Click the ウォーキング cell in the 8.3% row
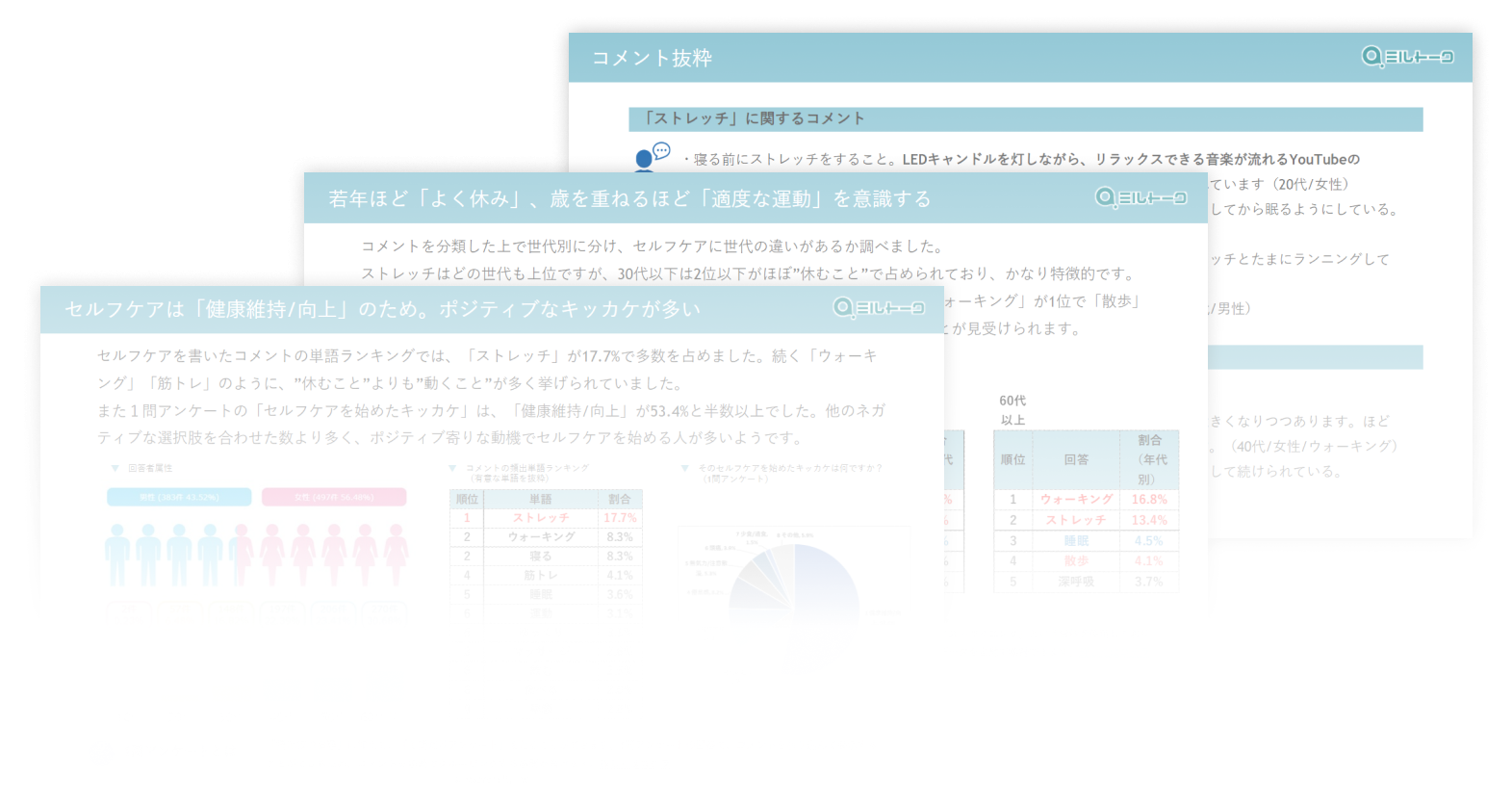The width and height of the screenshot is (1512, 804). (540, 536)
